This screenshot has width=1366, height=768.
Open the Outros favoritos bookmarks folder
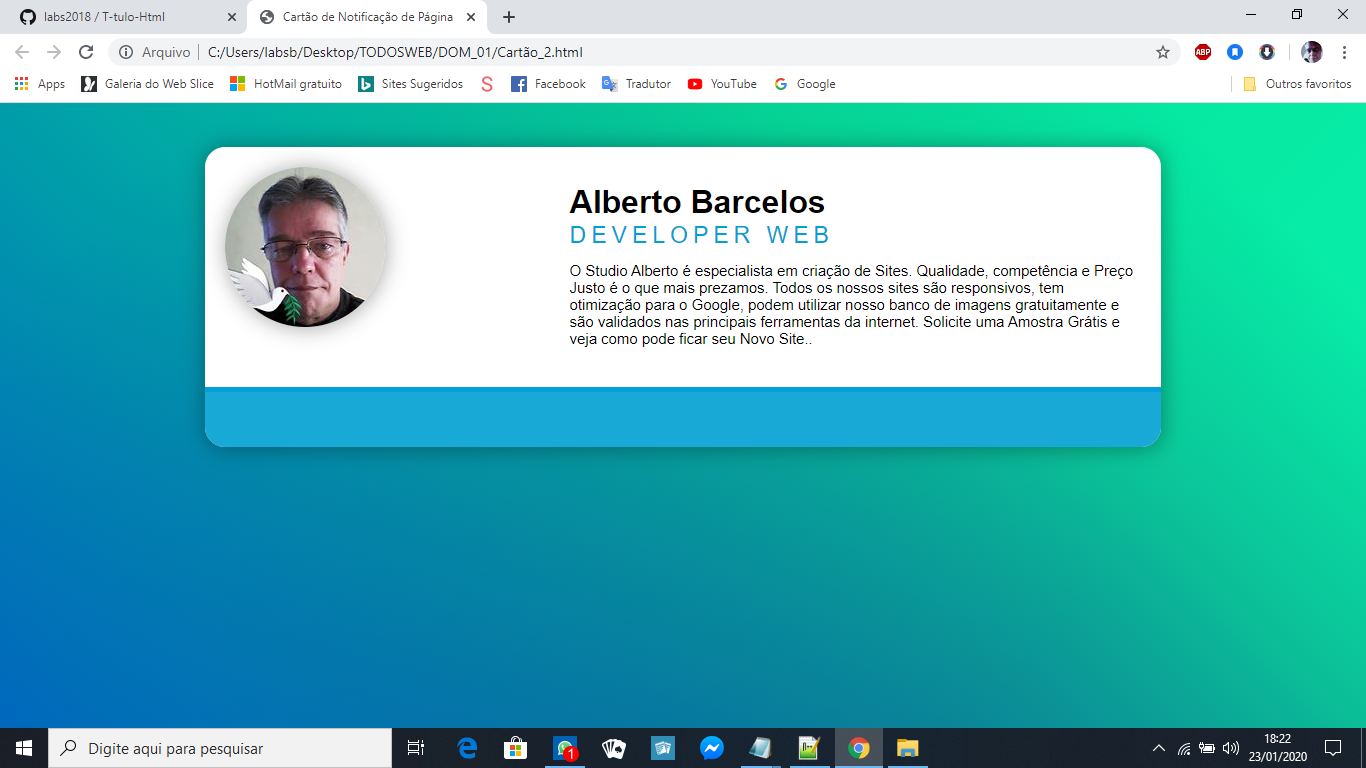pos(1297,84)
